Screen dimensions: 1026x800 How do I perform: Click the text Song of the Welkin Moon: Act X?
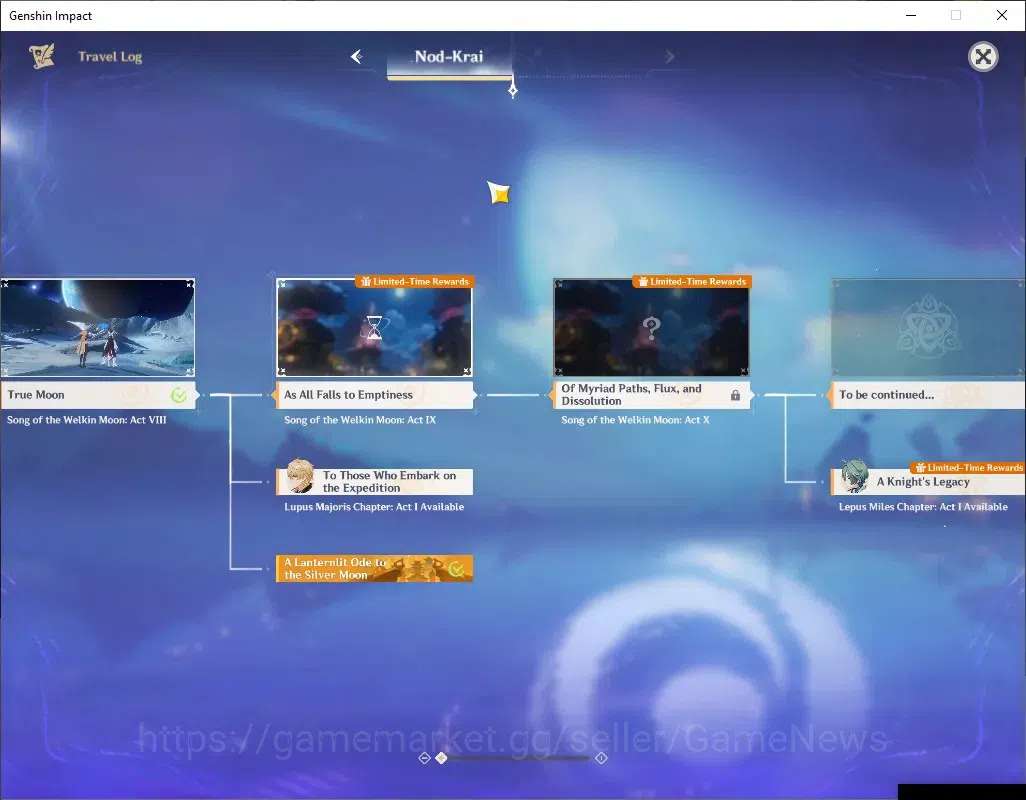pyautogui.click(x=635, y=420)
